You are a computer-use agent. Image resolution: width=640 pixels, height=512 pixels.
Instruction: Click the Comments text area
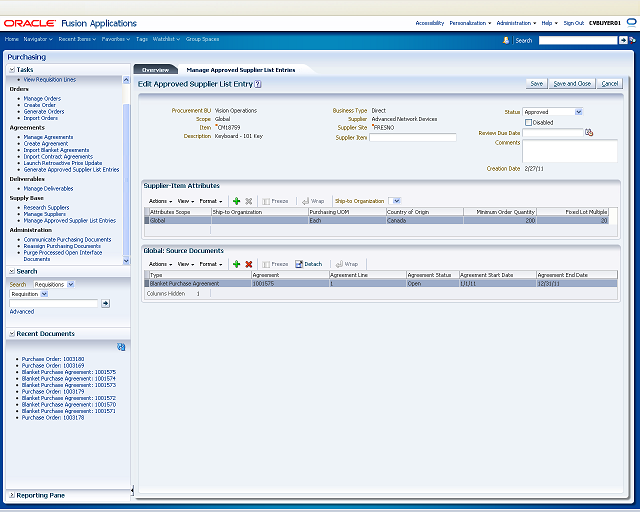570,151
